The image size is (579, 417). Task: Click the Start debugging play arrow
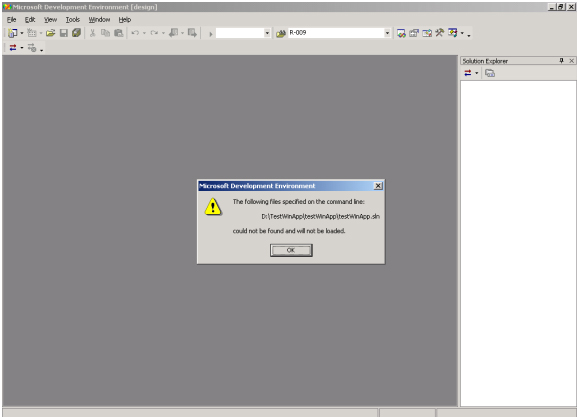pos(210,34)
